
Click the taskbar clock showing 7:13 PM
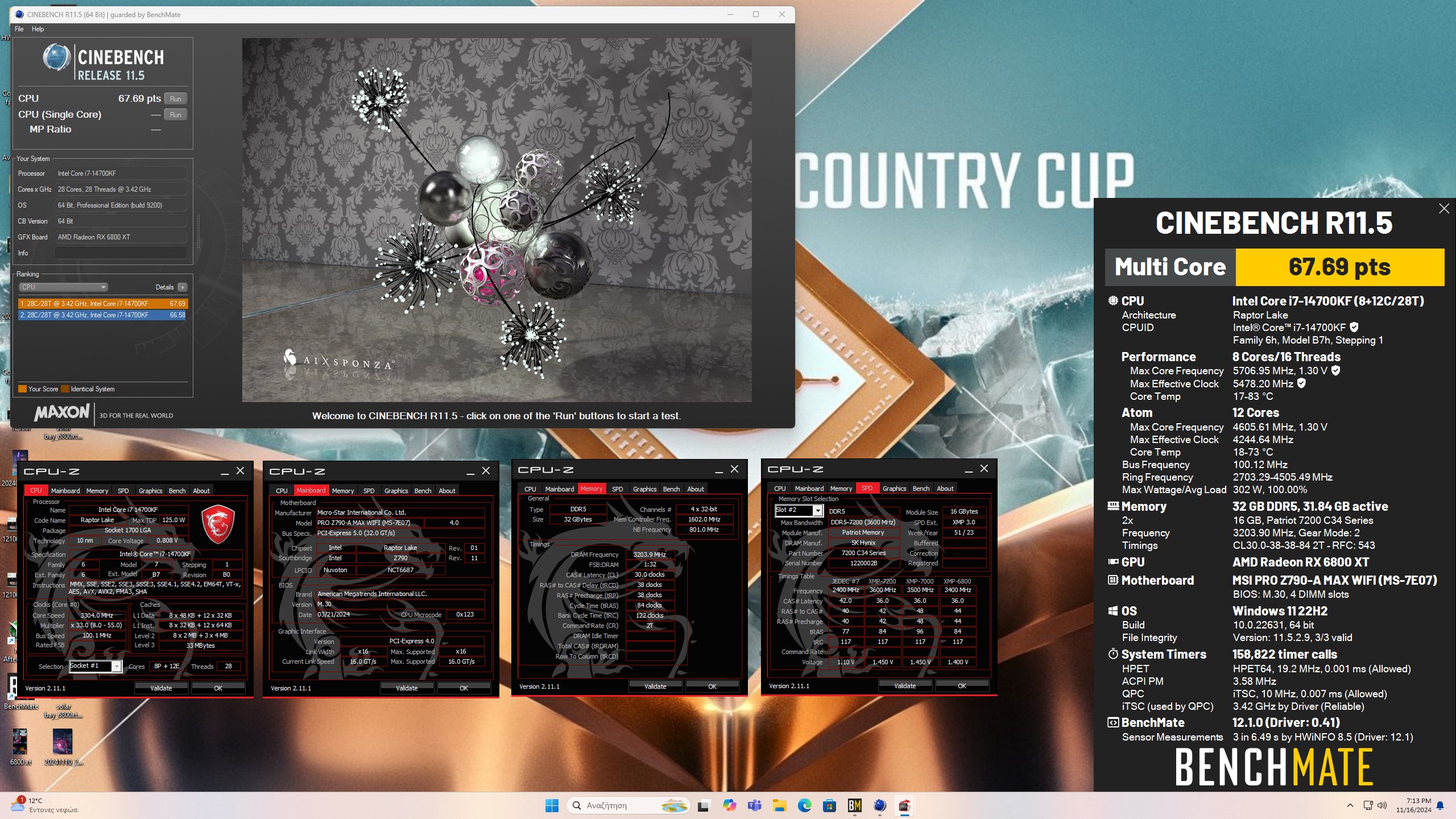[1413, 805]
